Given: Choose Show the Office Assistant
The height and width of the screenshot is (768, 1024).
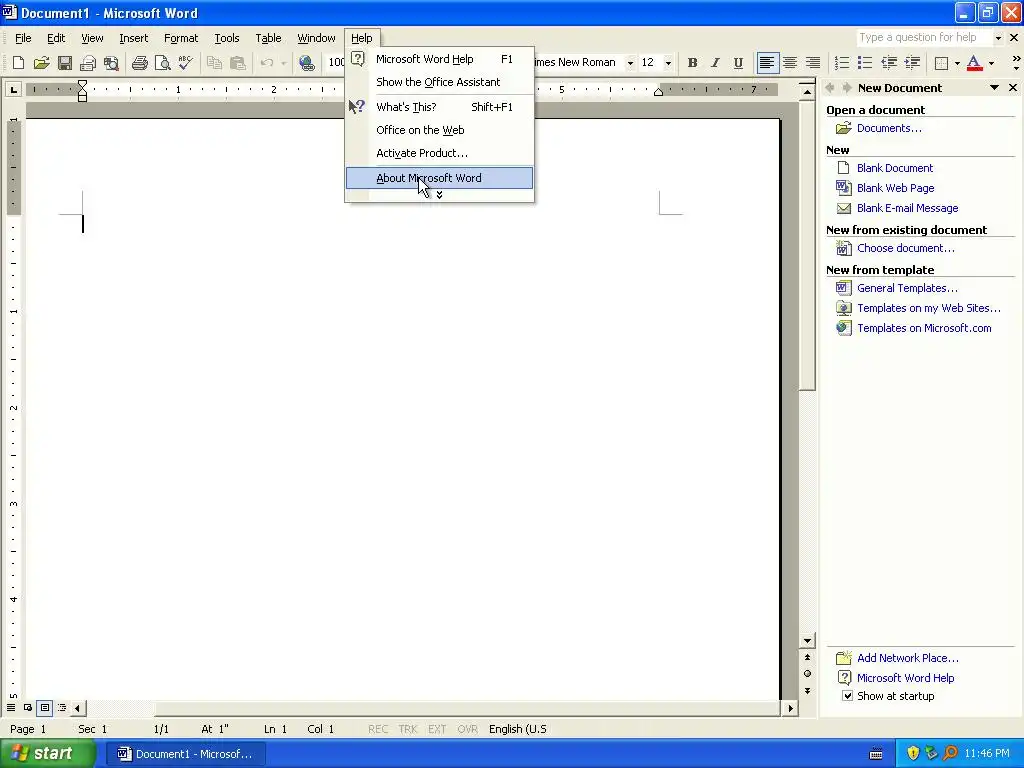Looking at the screenshot, I should click(x=439, y=82).
